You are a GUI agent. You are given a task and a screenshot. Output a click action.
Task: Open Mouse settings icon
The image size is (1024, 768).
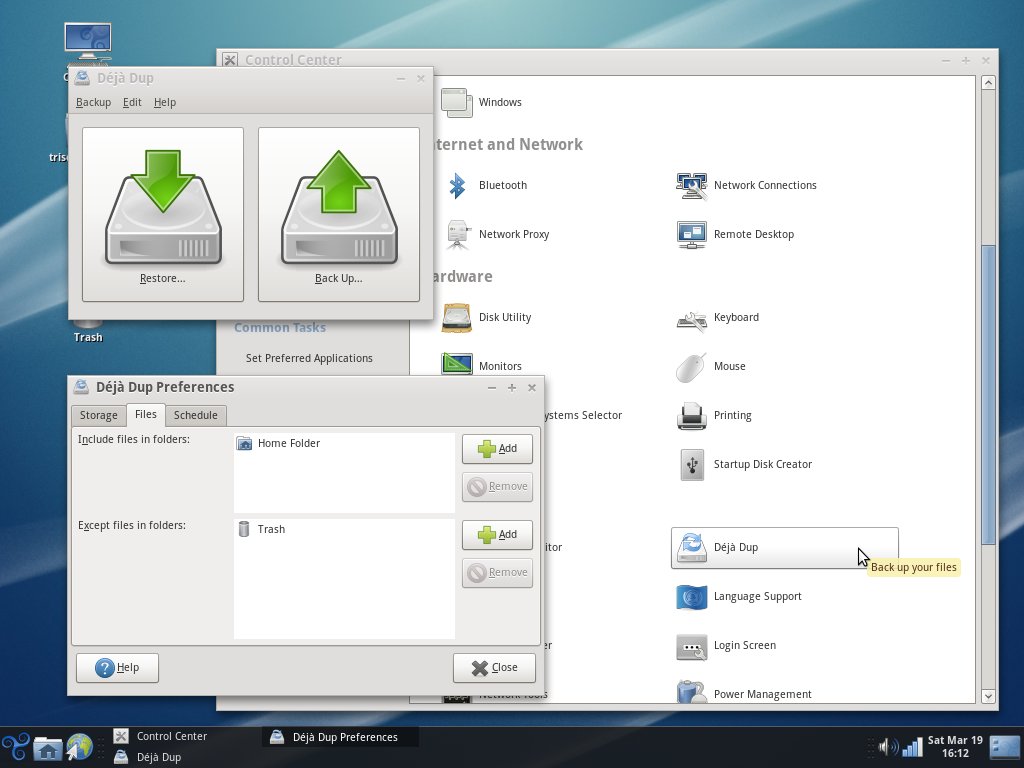coord(690,367)
